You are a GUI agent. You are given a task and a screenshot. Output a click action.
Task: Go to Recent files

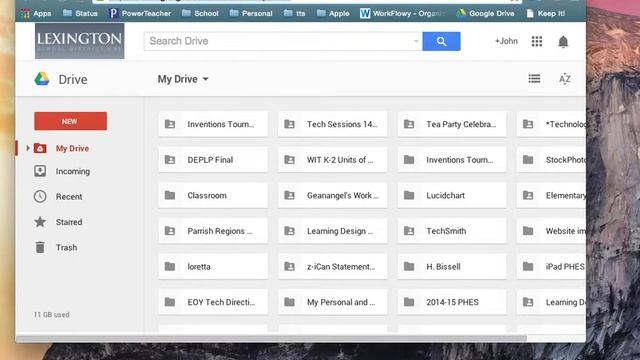tap(69, 196)
